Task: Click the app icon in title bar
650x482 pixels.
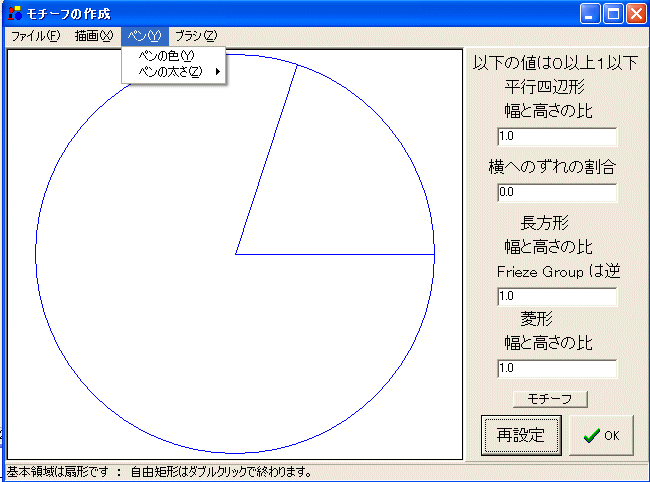Action: tap(15, 13)
